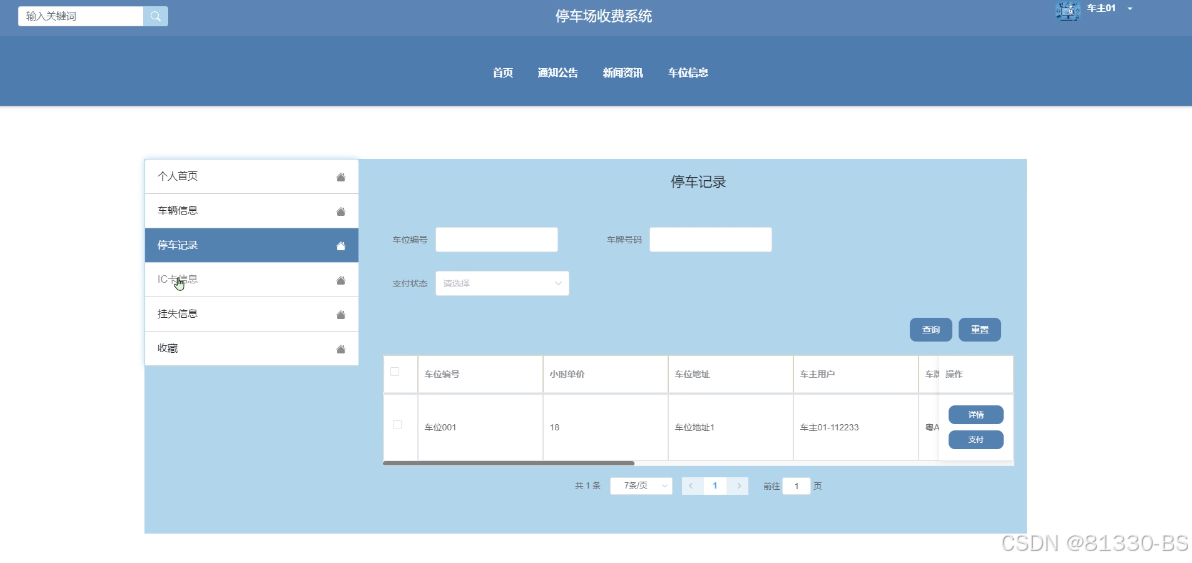Open 车位信息 in navigation bar
The image size is (1192, 563).
click(688, 73)
